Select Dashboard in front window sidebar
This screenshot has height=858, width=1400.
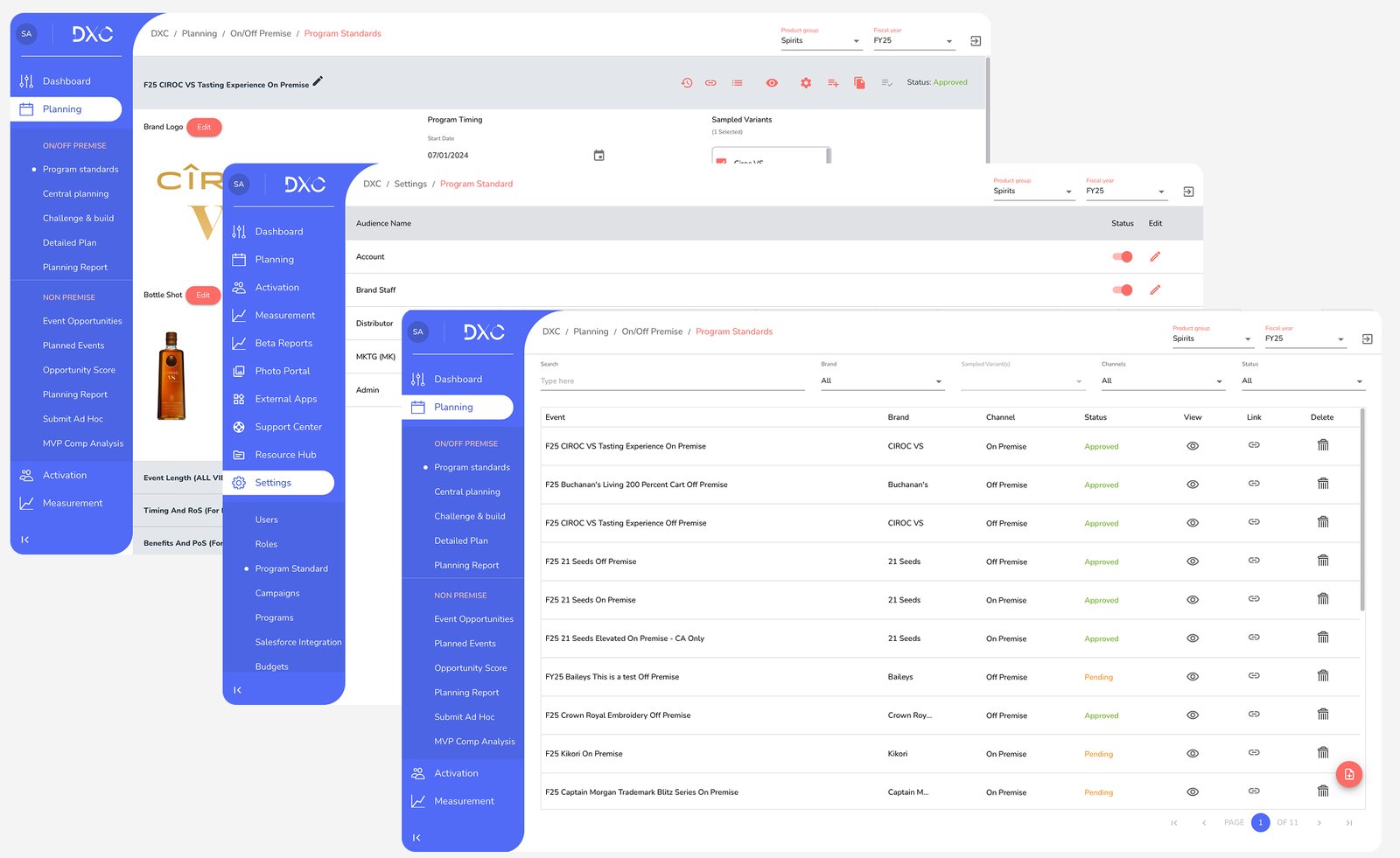point(458,380)
